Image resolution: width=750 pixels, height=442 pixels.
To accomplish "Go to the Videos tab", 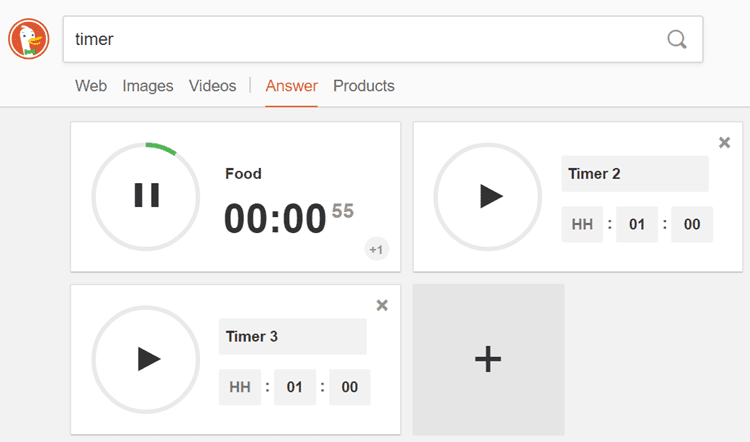I will 212,86.
